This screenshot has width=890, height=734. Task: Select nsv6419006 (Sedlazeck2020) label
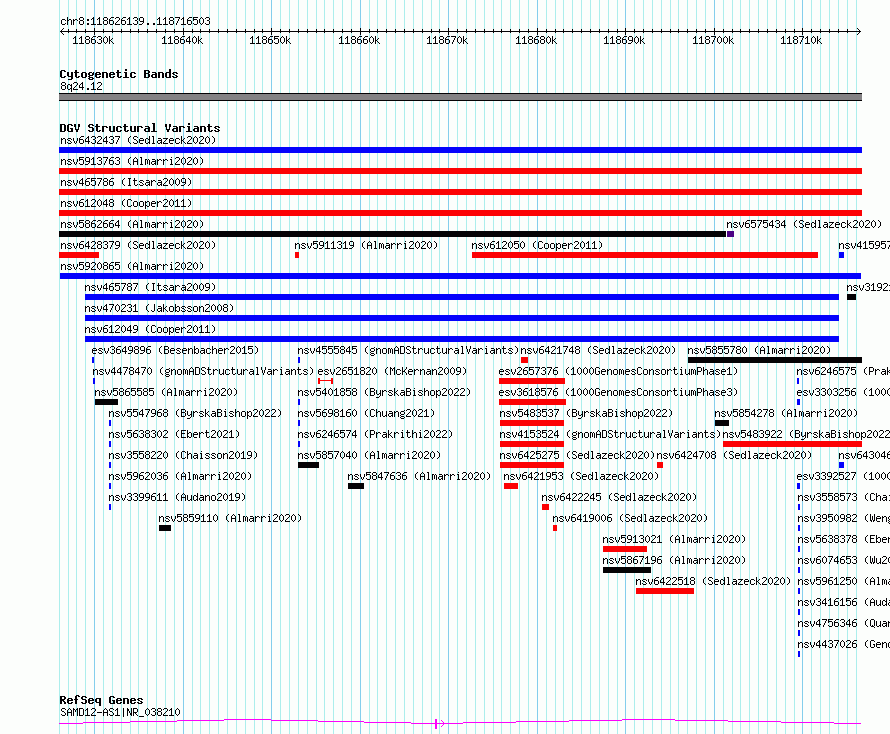click(x=630, y=518)
